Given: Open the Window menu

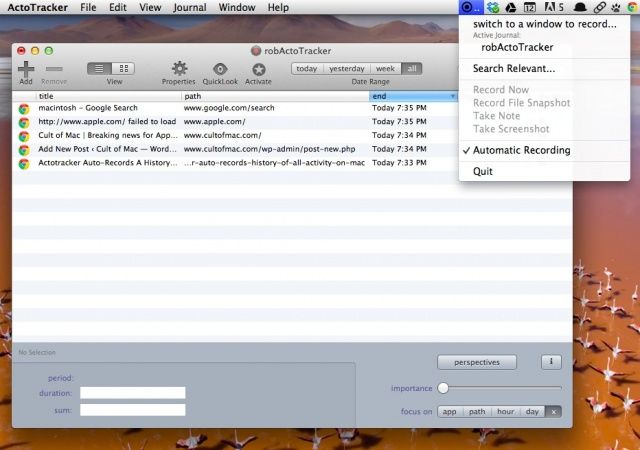Looking at the screenshot, I should point(237,7).
